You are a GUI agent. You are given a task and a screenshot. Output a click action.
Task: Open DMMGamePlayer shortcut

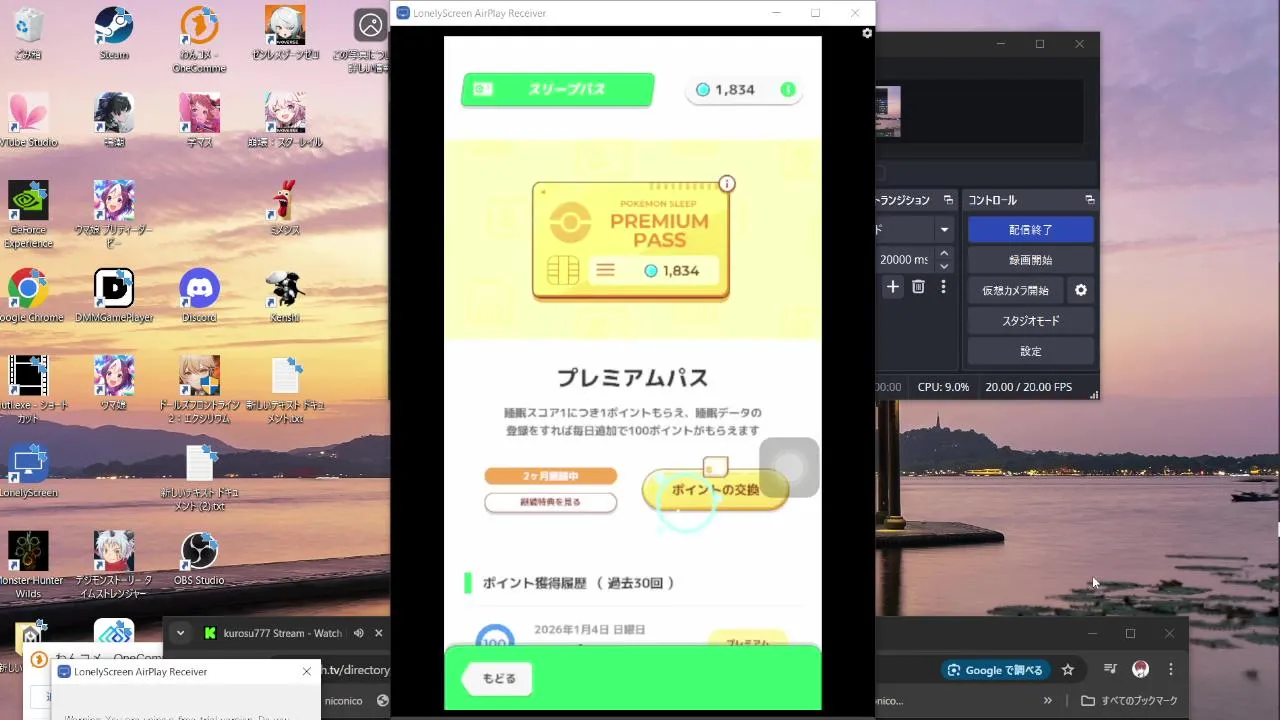(114, 295)
